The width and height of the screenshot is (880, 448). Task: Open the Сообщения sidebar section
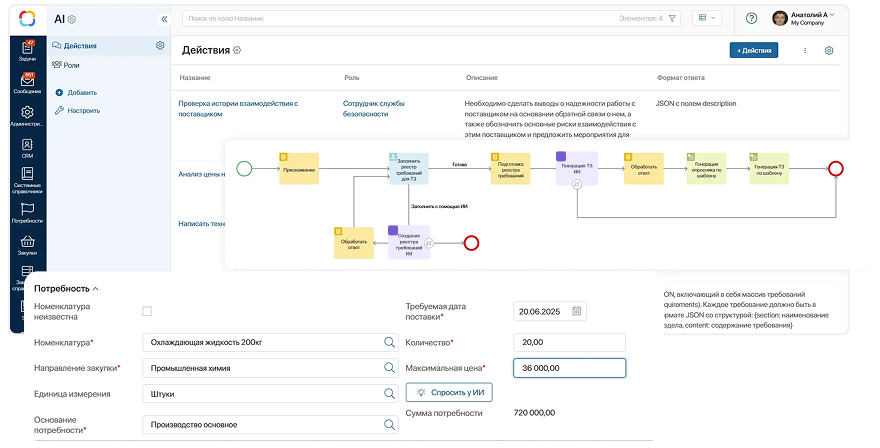pyautogui.click(x=27, y=83)
